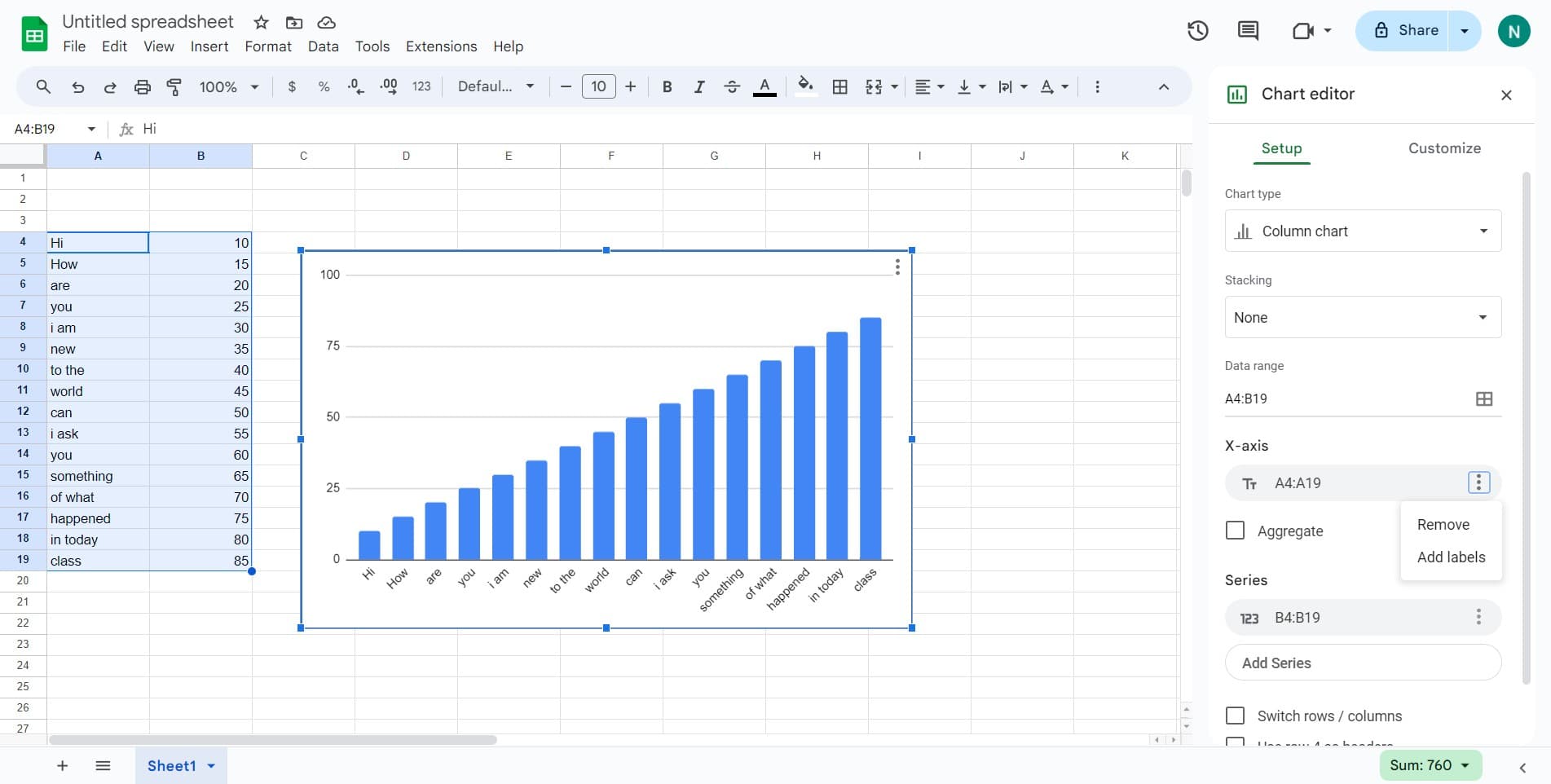Click the paint format roller icon
The width and height of the screenshot is (1551, 784).
click(x=174, y=87)
